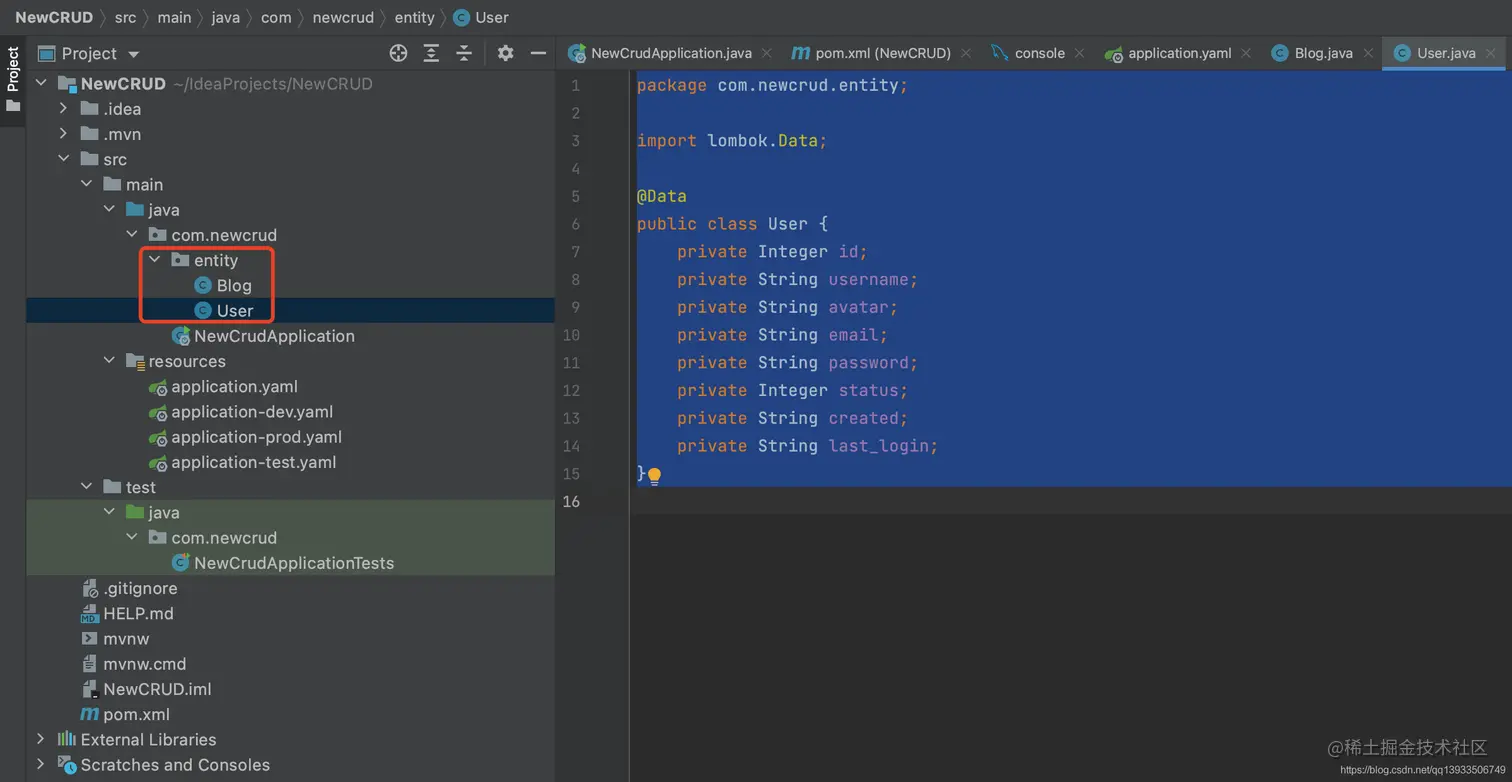
Task: Collapse the entity package
Action: (154, 260)
